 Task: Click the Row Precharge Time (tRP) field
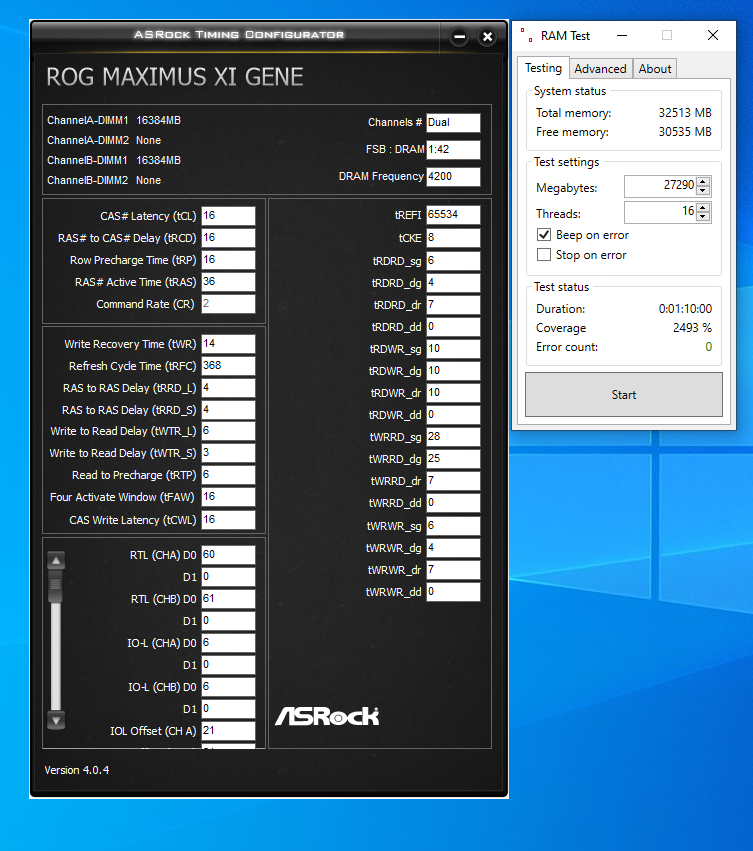coord(228,260)
